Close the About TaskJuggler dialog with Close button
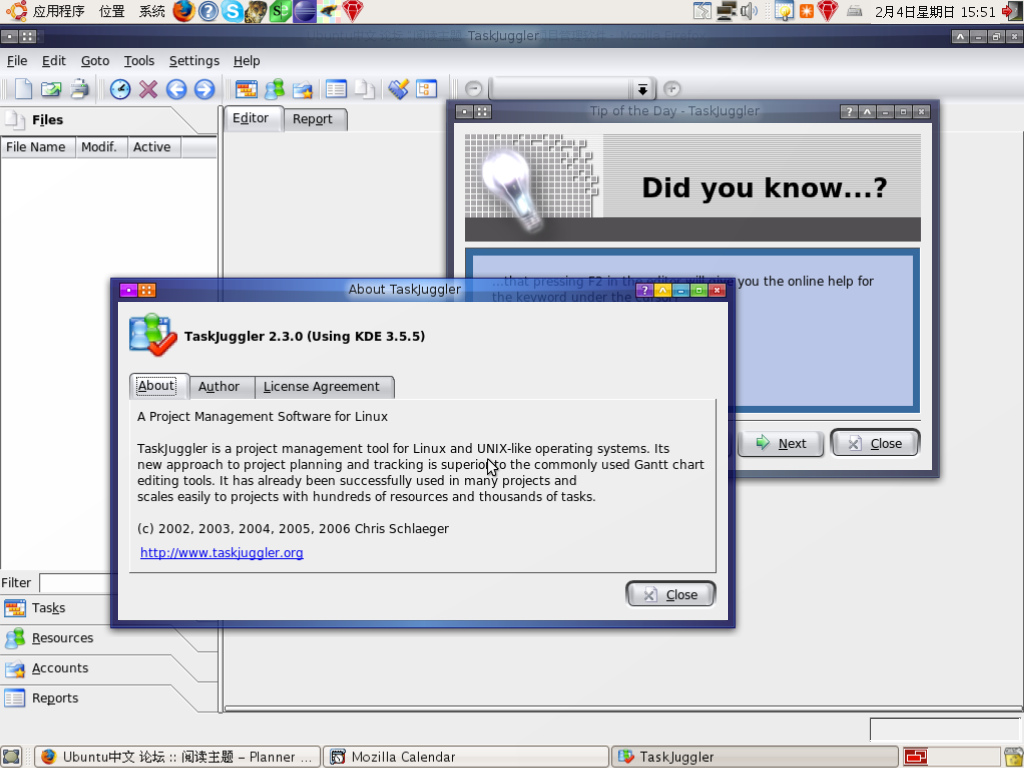Screen dimensions: 1024x768 [671, 594]
